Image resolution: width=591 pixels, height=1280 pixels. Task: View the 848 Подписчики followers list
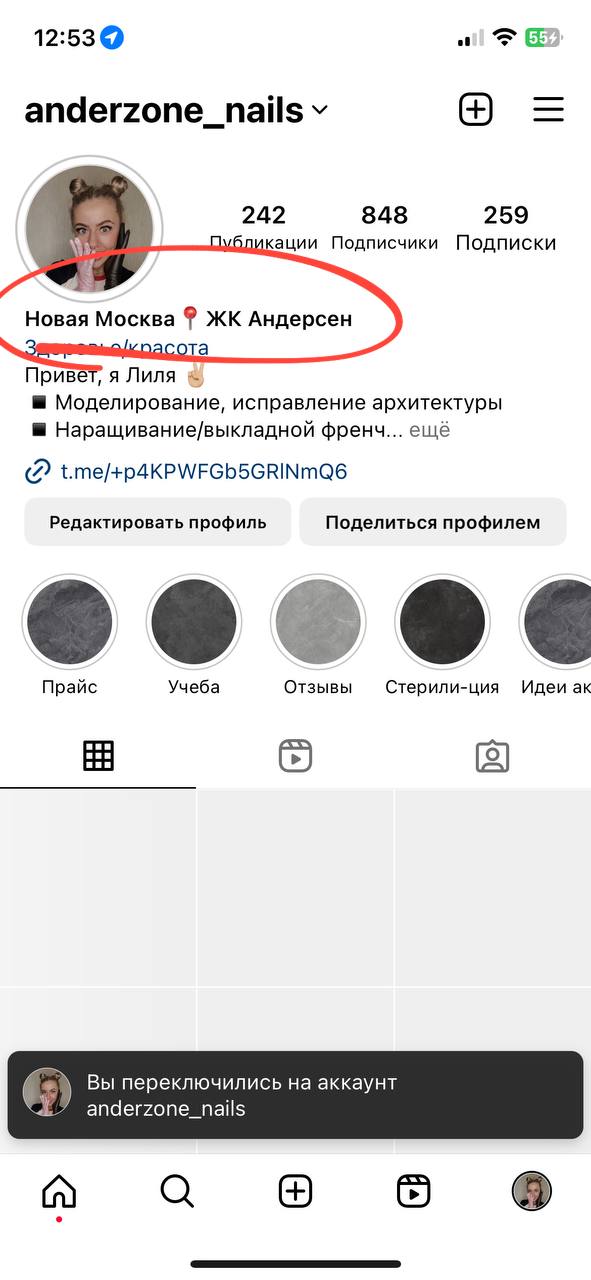coord(385,228)
